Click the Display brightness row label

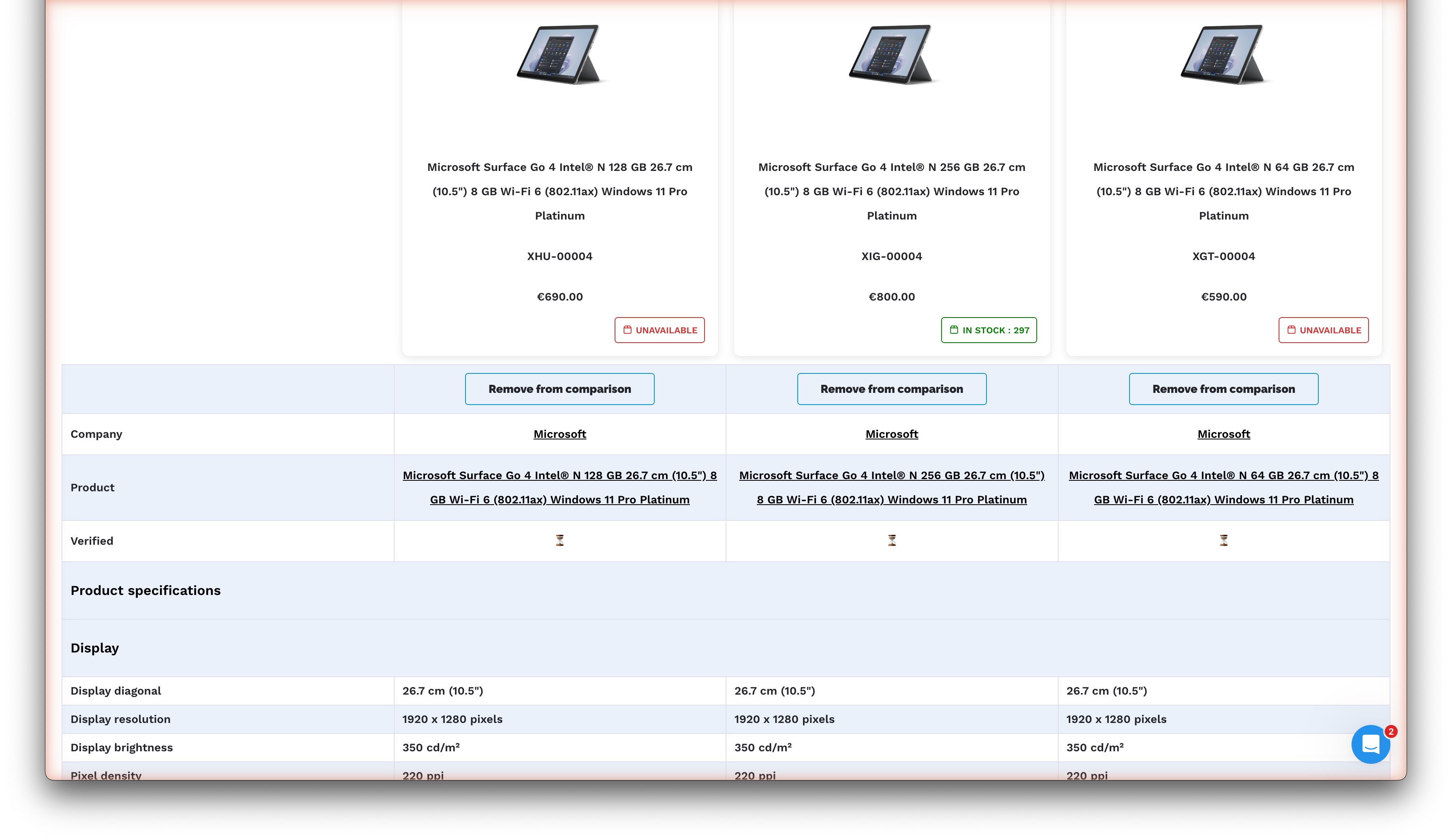(122, 747)
